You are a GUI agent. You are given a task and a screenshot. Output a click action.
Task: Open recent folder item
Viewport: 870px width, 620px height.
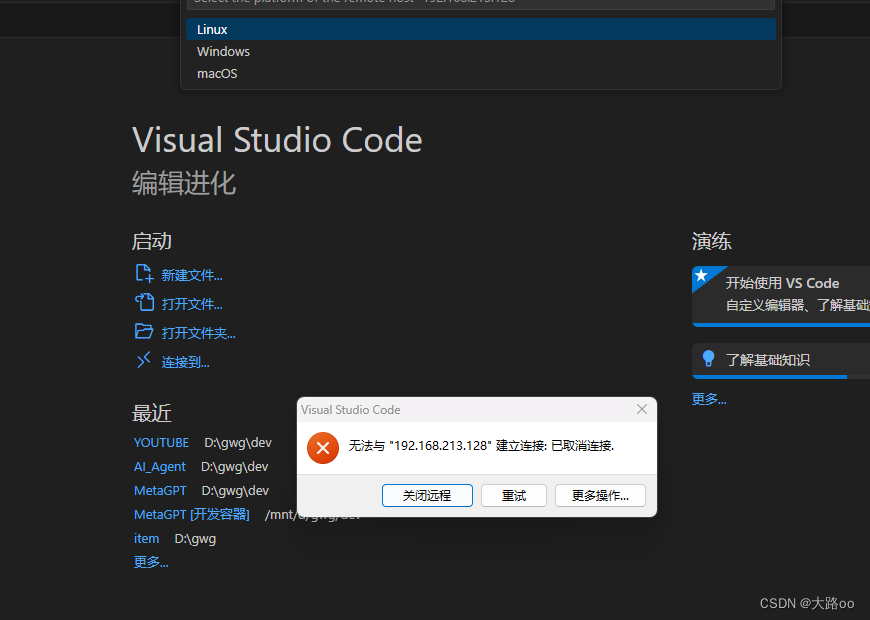tap(146, 538)
